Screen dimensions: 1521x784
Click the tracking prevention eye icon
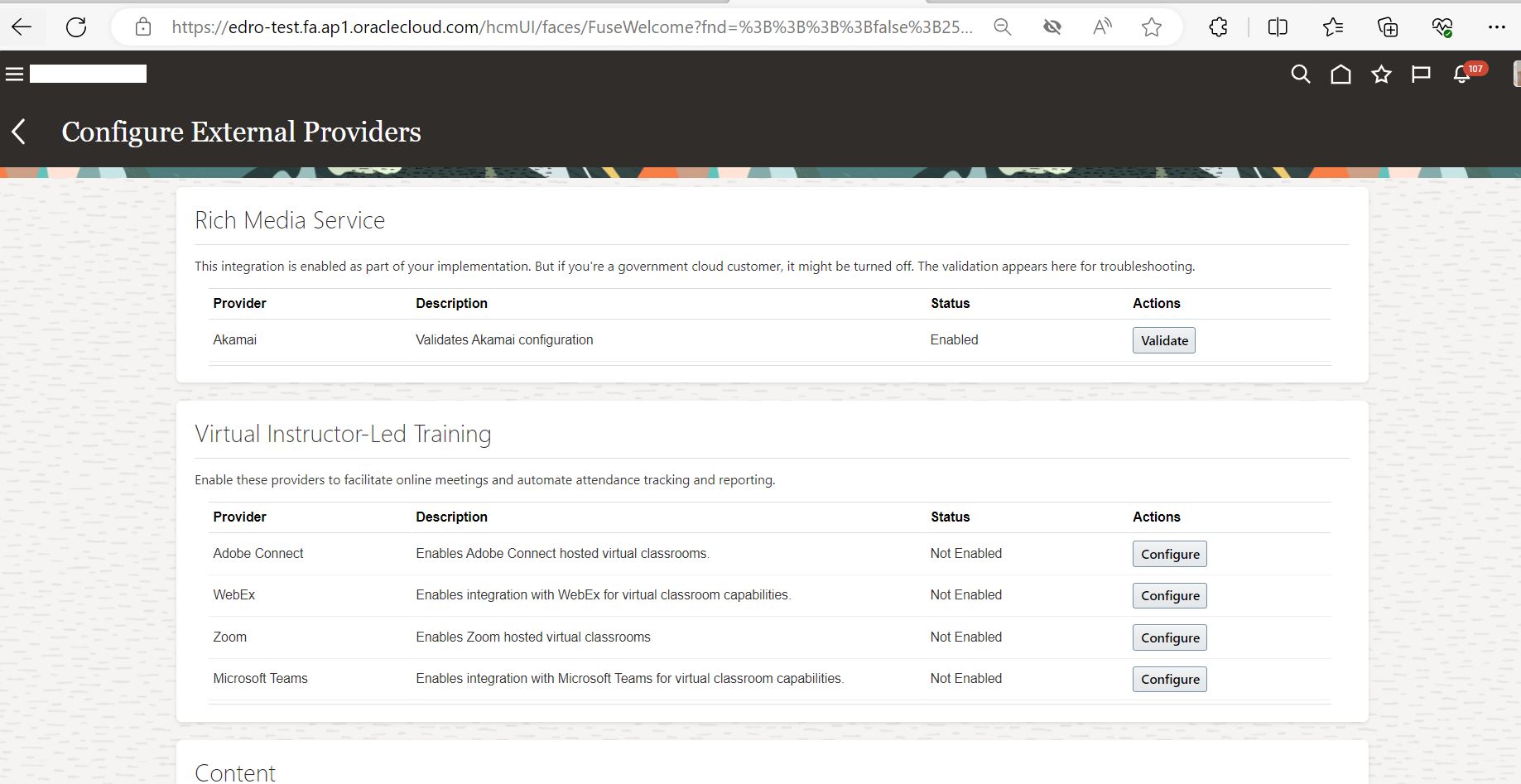coord(1052,27)
